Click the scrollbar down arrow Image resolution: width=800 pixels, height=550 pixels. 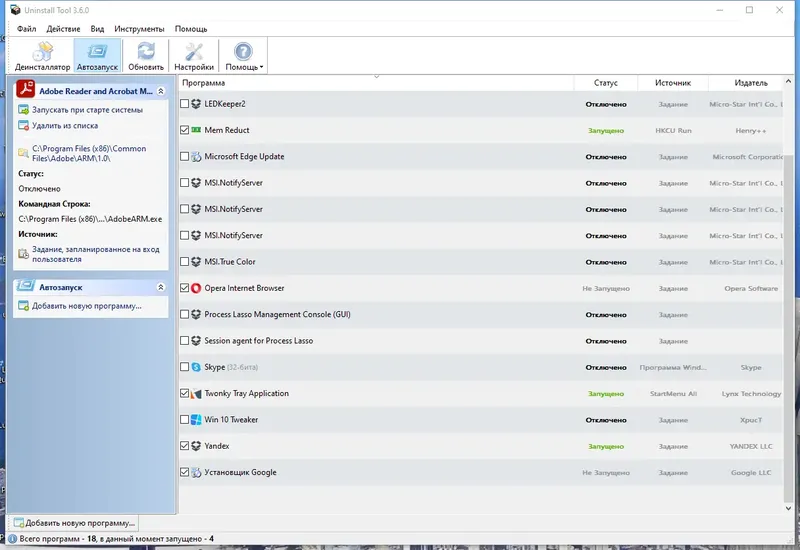point(788,508)
